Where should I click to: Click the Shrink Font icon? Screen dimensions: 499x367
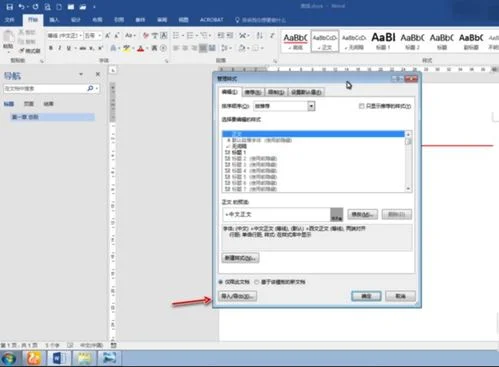[x=117, y=36]
